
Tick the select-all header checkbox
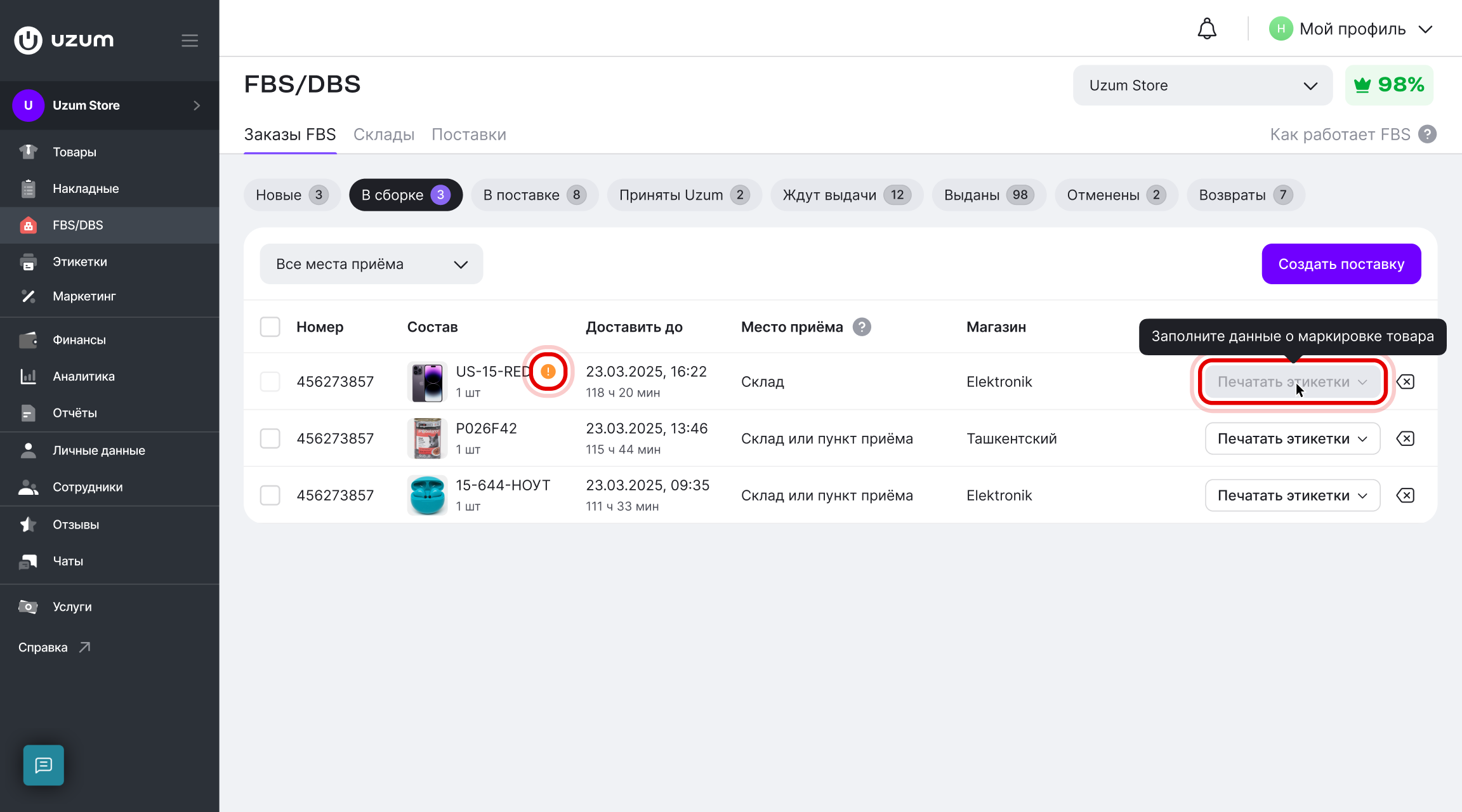pos(270,327)
